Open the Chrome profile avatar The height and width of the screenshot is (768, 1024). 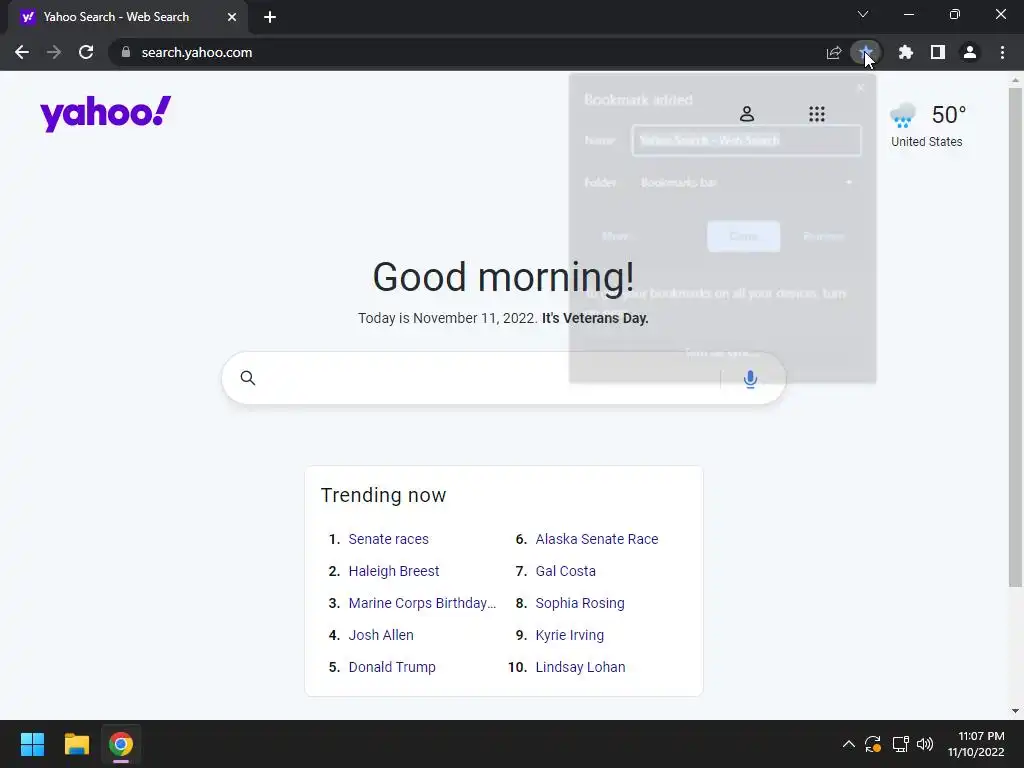(970, 52)
